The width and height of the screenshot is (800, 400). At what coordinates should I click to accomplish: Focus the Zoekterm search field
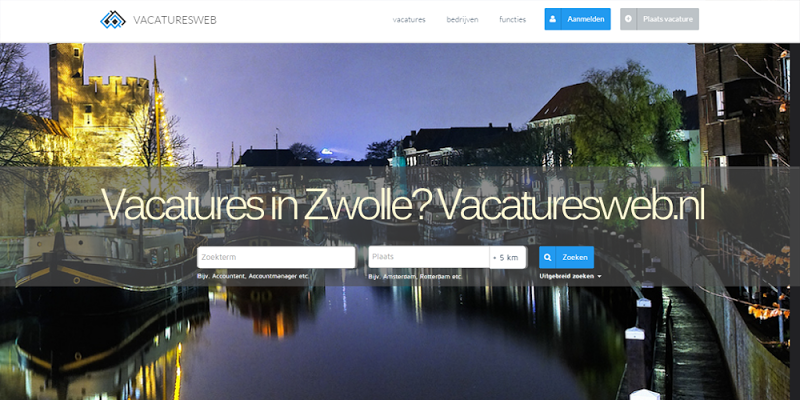276,257
